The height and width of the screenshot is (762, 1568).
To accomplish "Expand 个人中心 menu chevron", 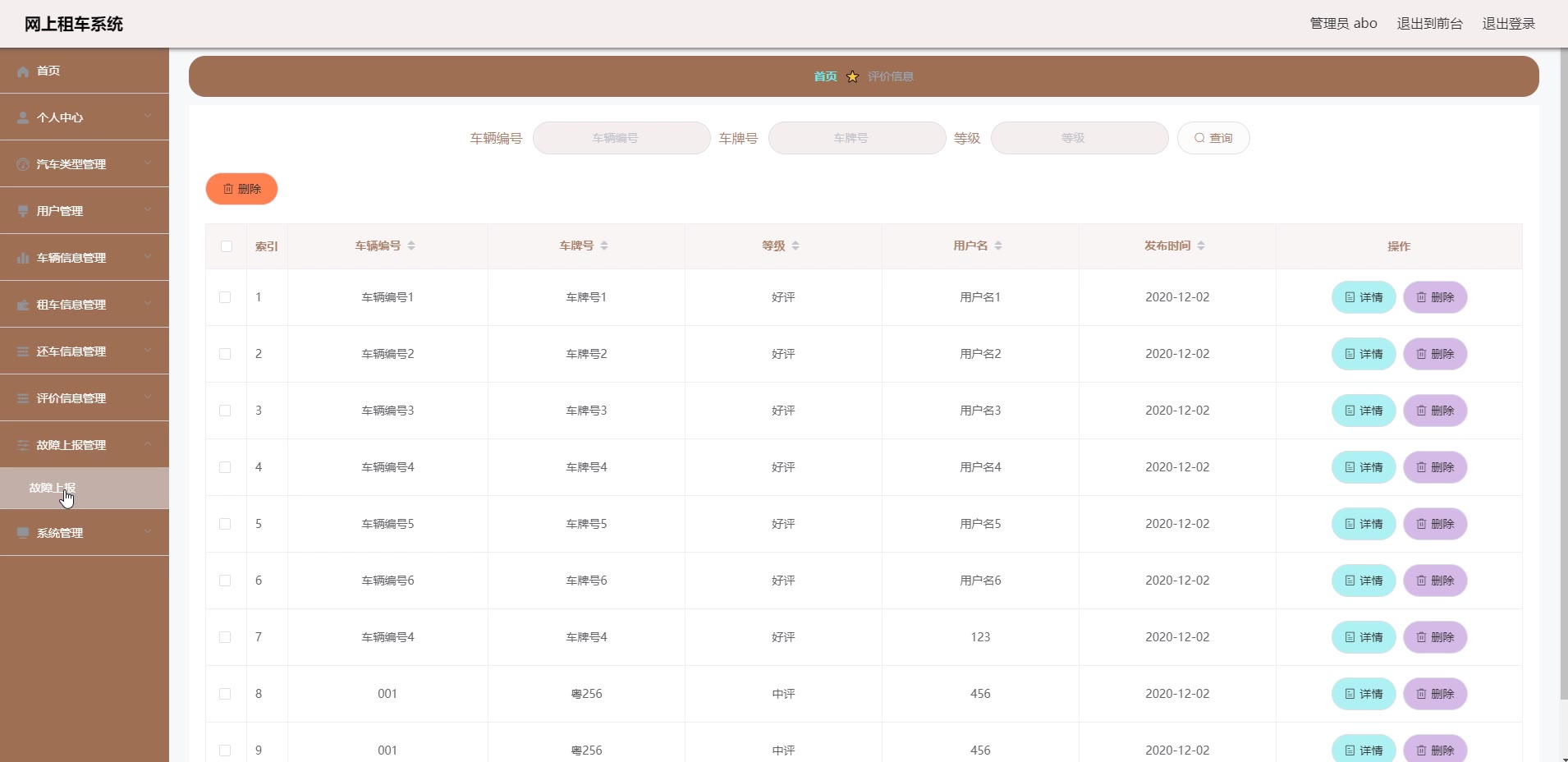I will click(148, 117).
